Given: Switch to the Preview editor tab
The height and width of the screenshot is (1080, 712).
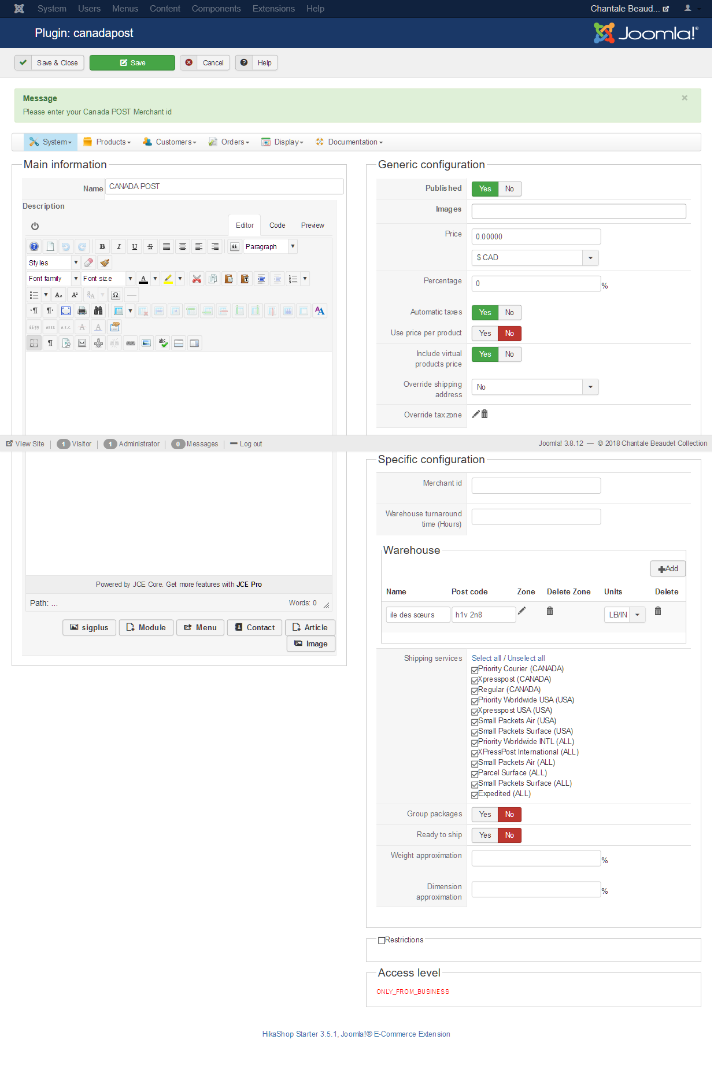Looking at the screenshot, I should click(x=313, y=225).
